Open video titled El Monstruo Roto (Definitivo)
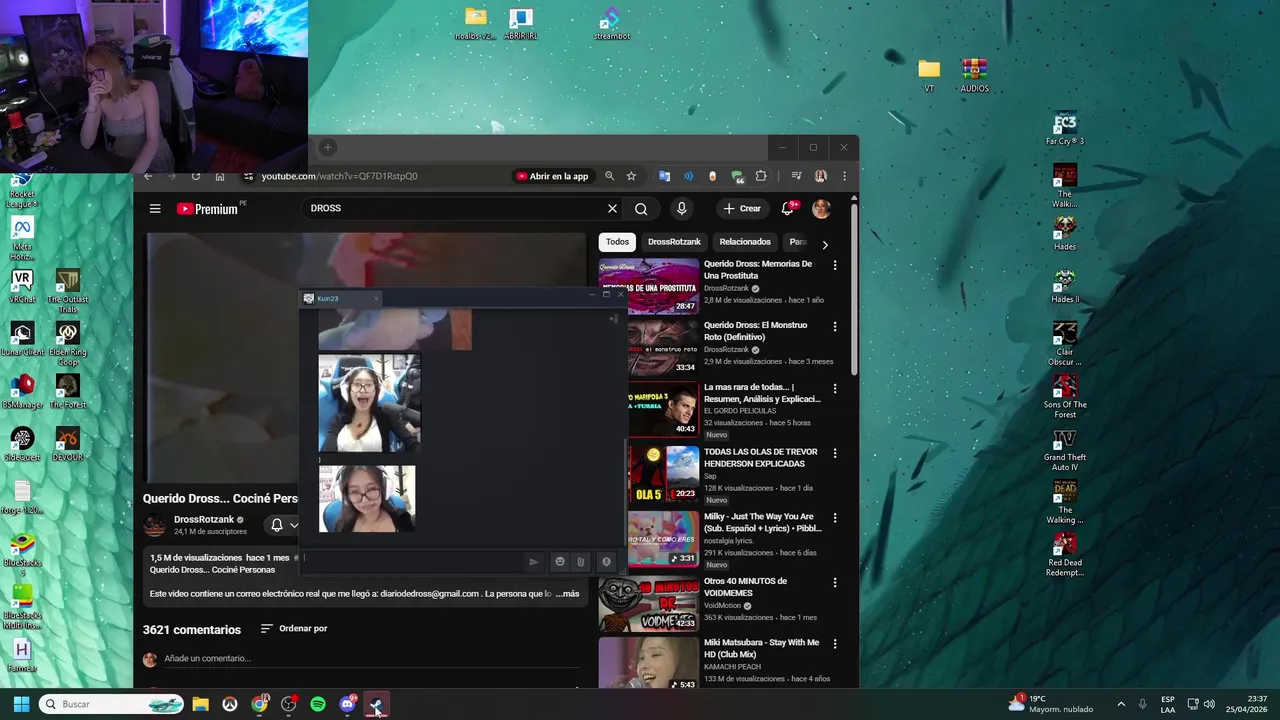Screen dimensions: 1280x720 click(755, 331)
